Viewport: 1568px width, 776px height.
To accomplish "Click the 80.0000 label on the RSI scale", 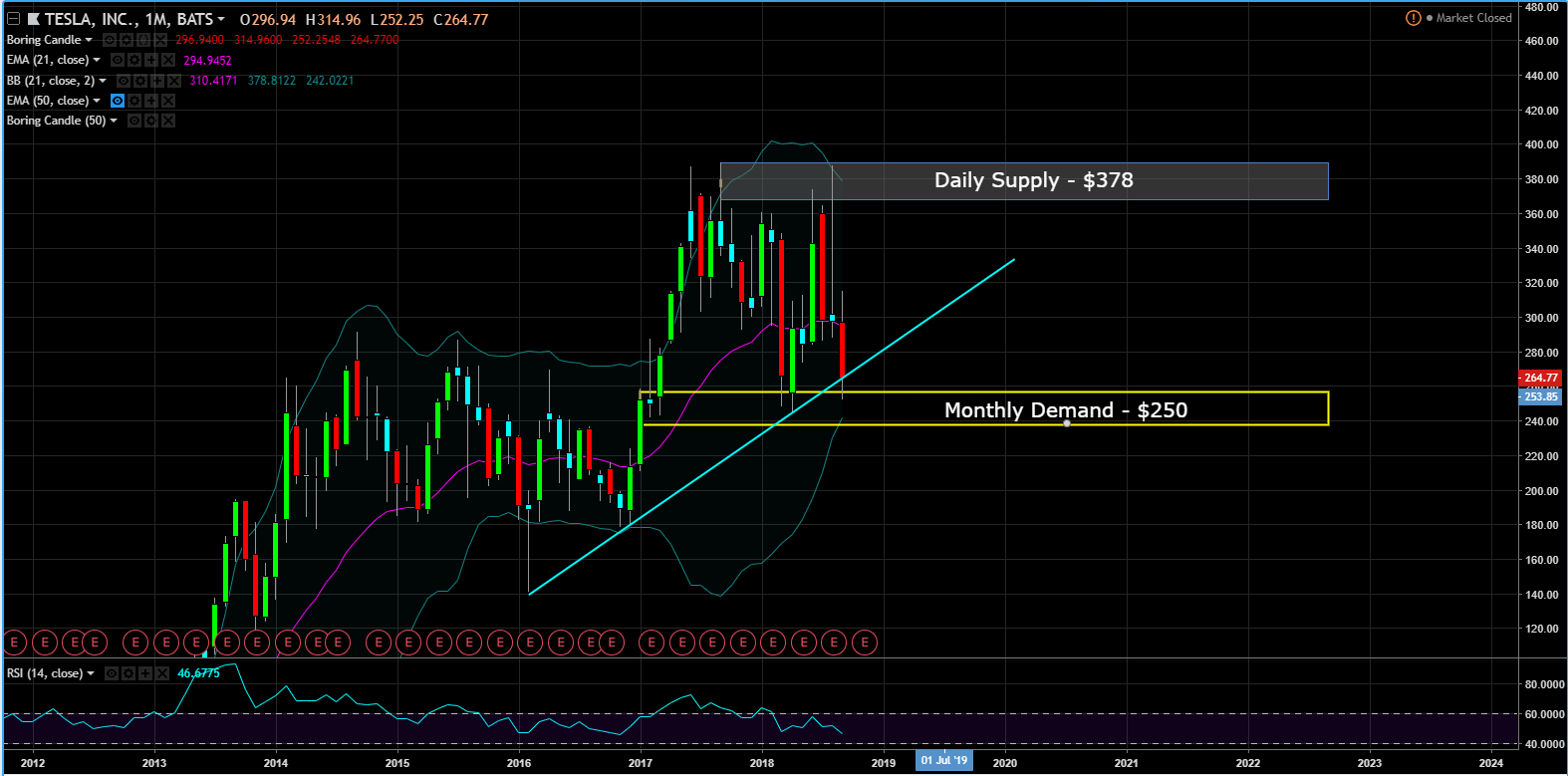I will 1545,684.
